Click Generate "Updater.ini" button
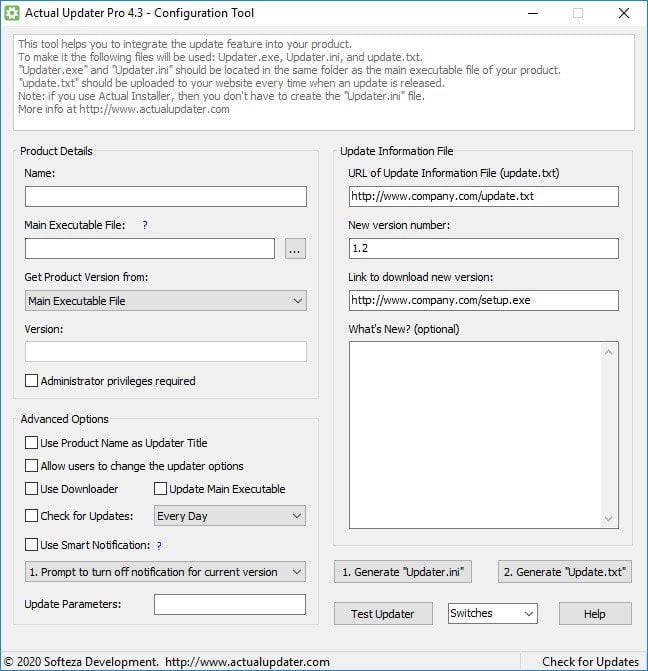 coord(402,572)
